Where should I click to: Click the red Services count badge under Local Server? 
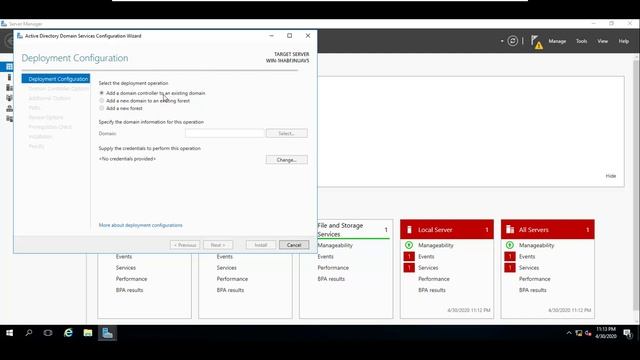[409, 268]
